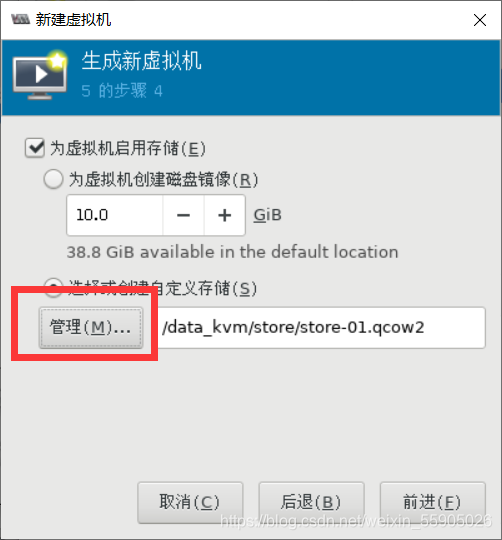
Task: Toggle 为虚拟机启用存储 checkbox
Action: click(35, 148)
